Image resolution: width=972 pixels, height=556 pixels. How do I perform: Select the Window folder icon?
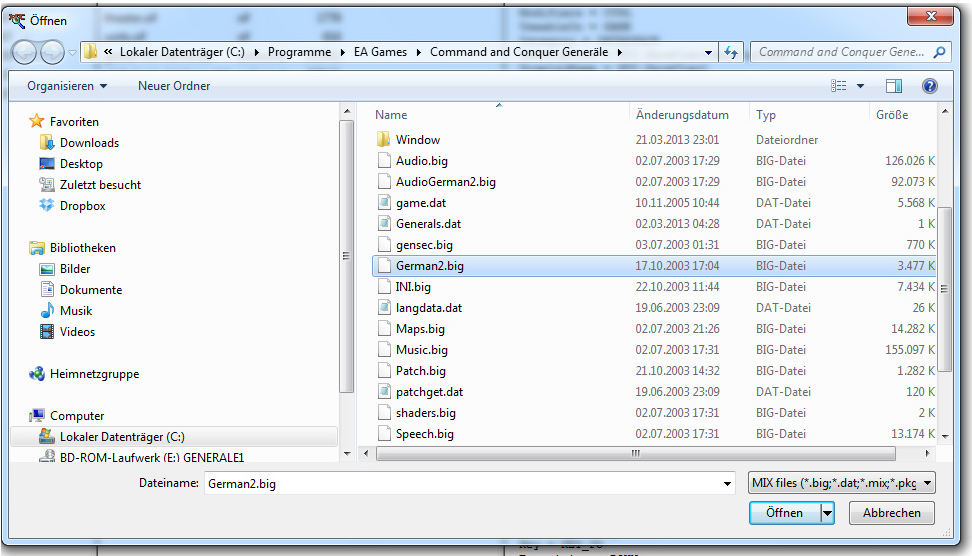tap(384, 139)
